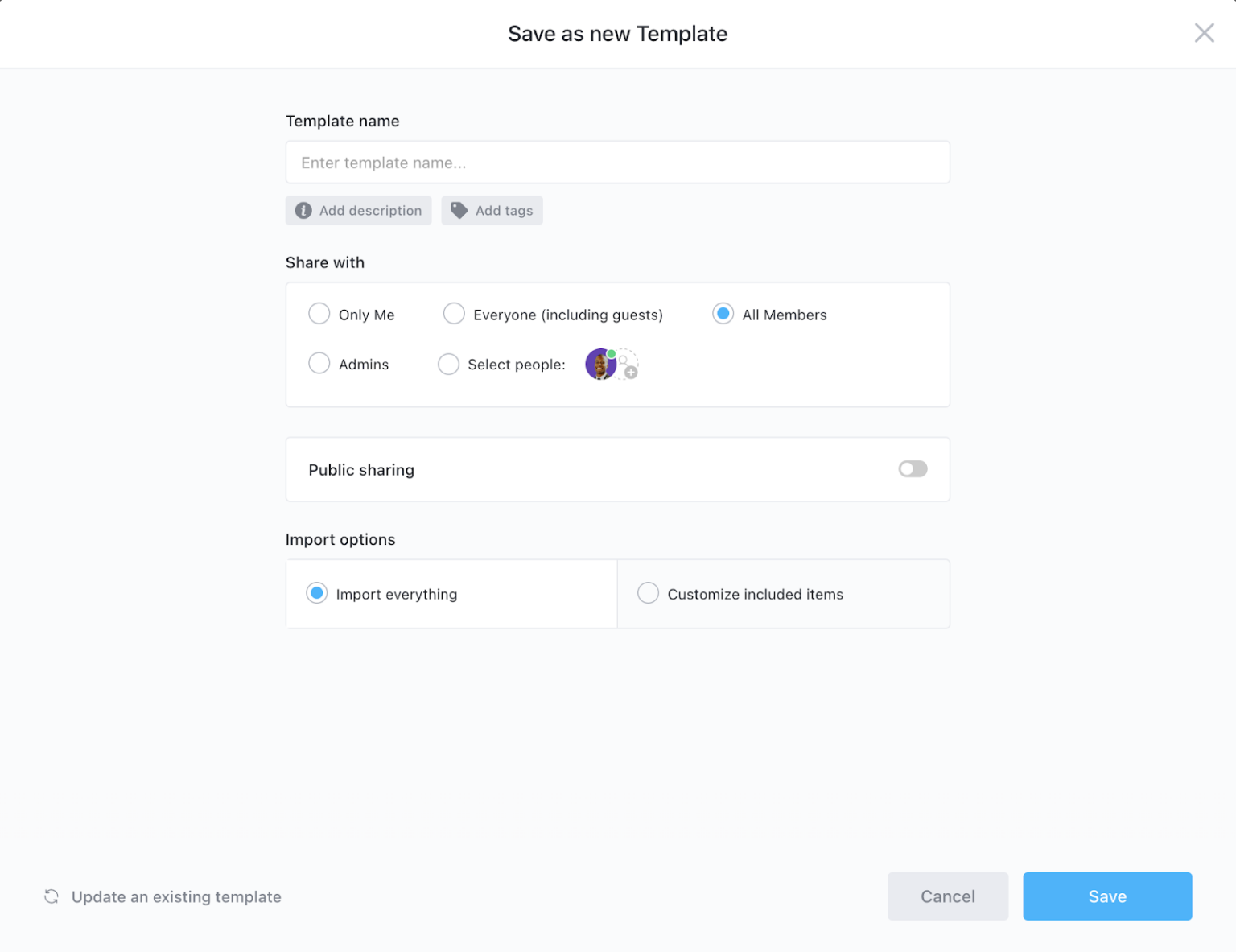Viewport: 1236px width, 952px height.
Task: Select Everyone (including guests)
Action: pos(454,314)
